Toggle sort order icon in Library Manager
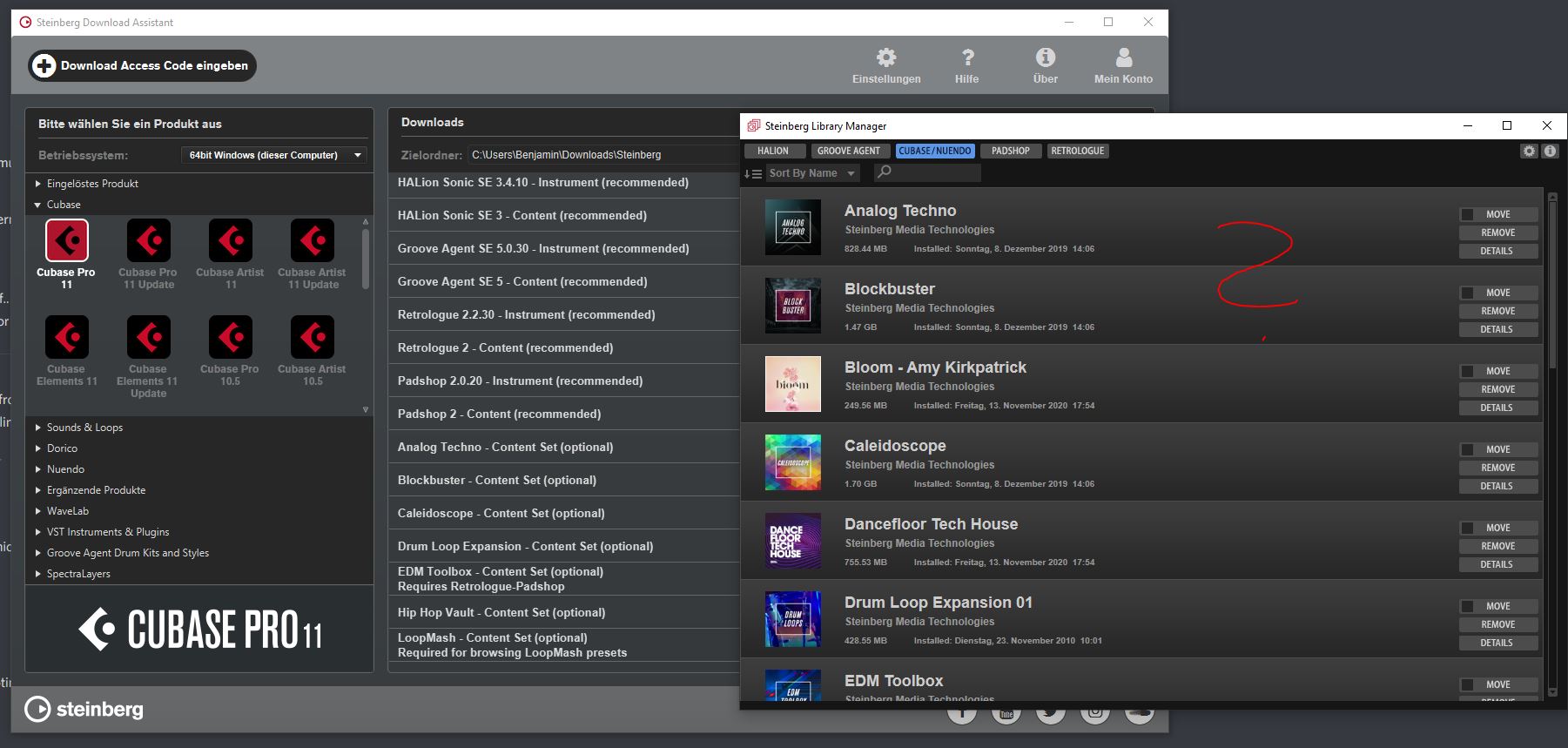1568x748 pixels. [x=753, y=173]
